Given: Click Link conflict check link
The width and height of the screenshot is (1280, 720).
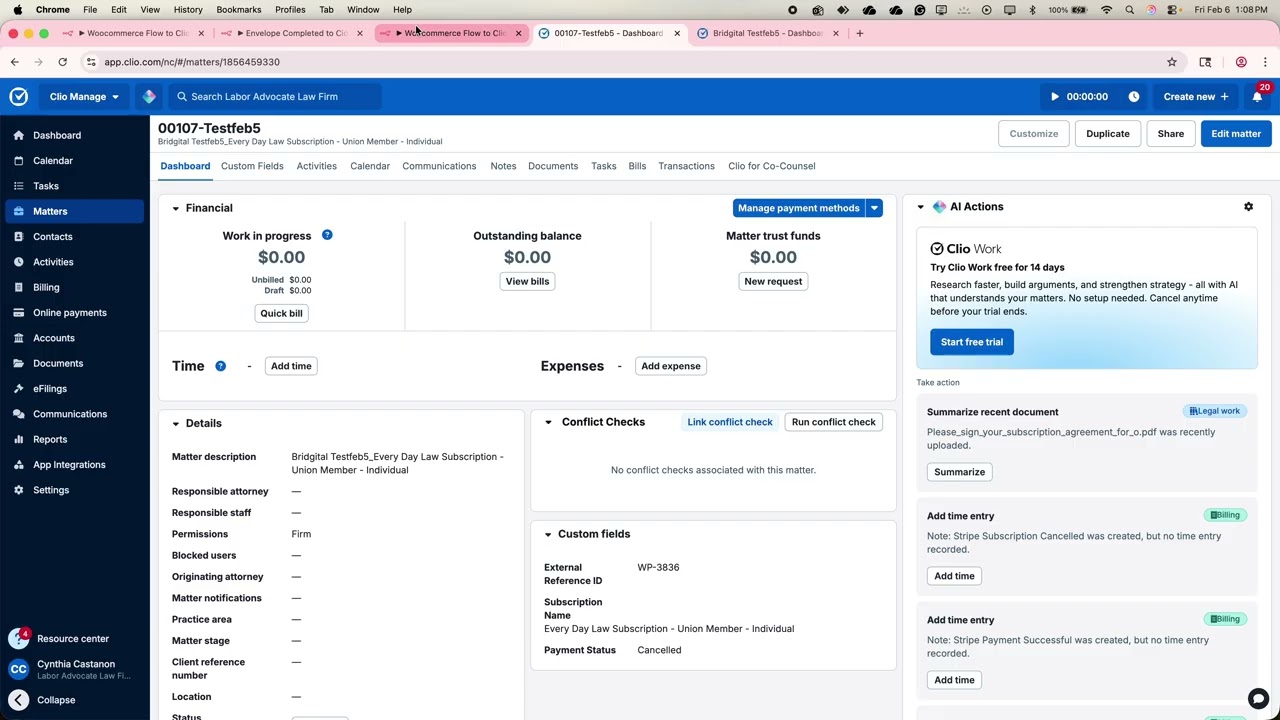Looking at the screenshot, I should click(x=730, y=422).
